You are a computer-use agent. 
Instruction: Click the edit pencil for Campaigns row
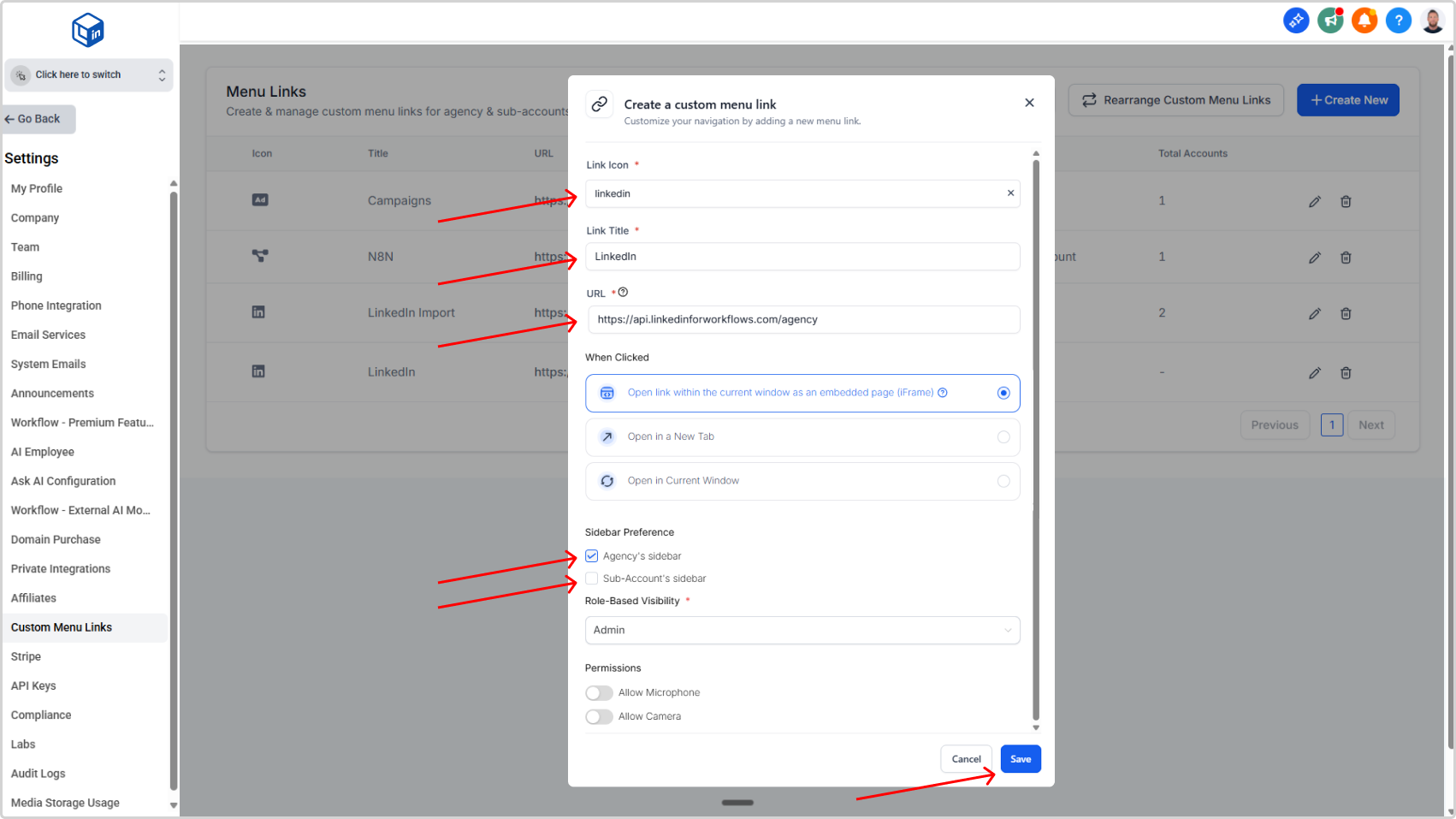(x=1314, y=202)
